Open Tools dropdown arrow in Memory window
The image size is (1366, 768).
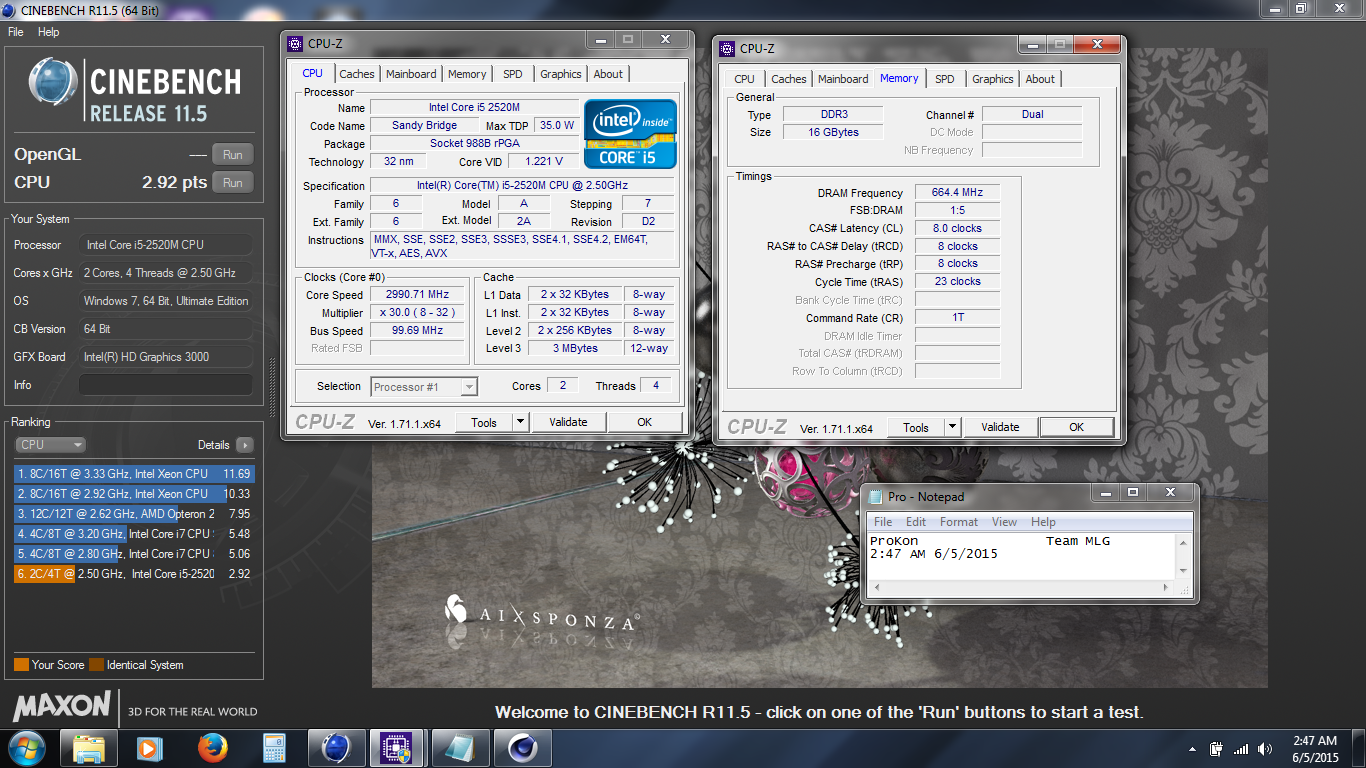[x=952, y=427]
